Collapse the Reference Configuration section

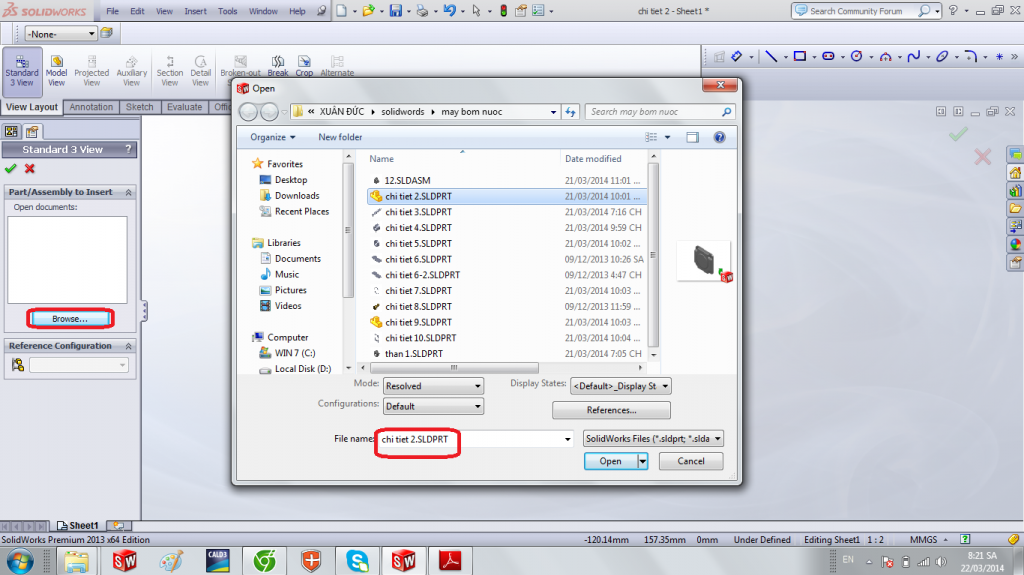pyautogui.click(x=129, y=346)
